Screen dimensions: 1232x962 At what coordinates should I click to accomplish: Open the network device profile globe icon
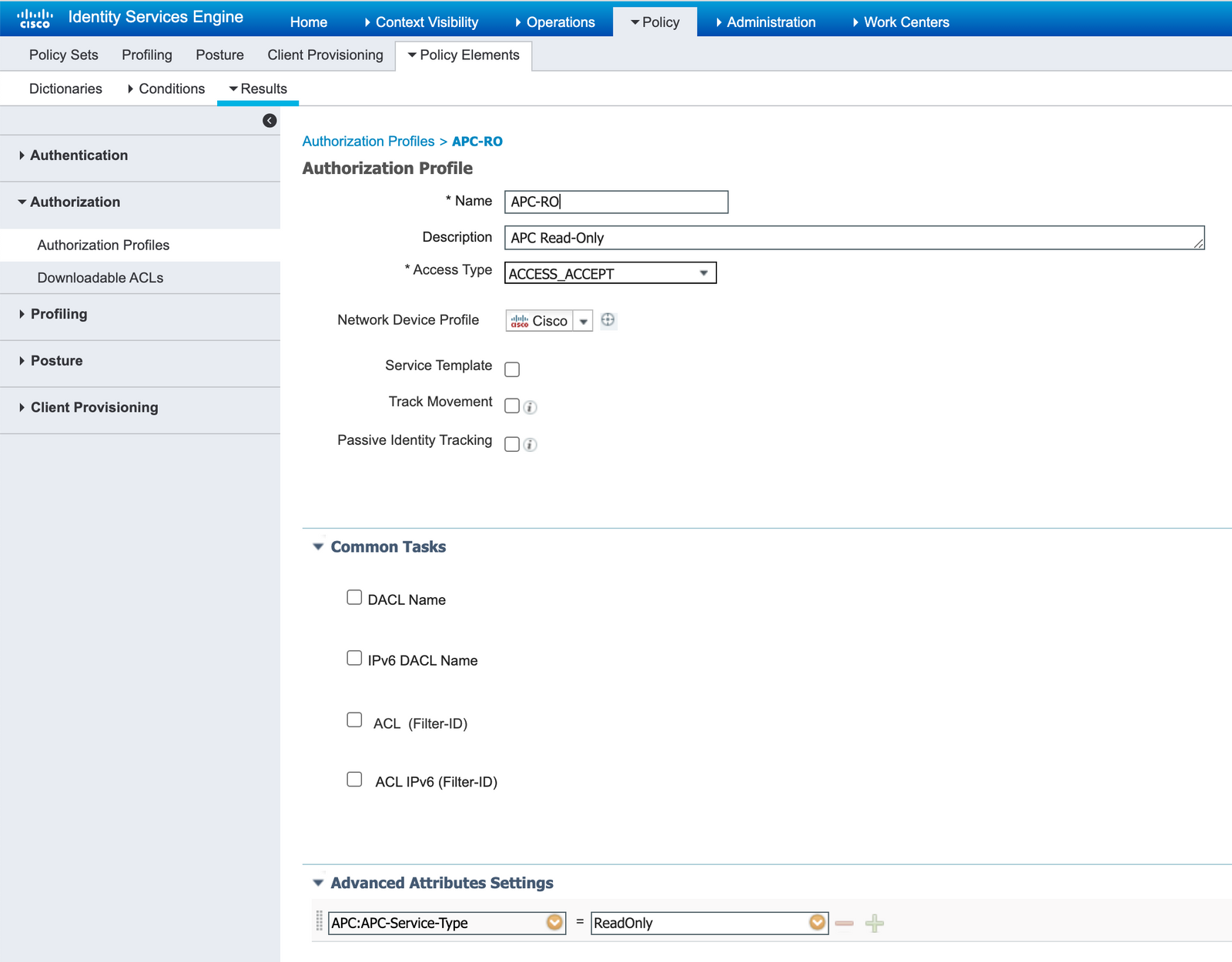[608, 320]
